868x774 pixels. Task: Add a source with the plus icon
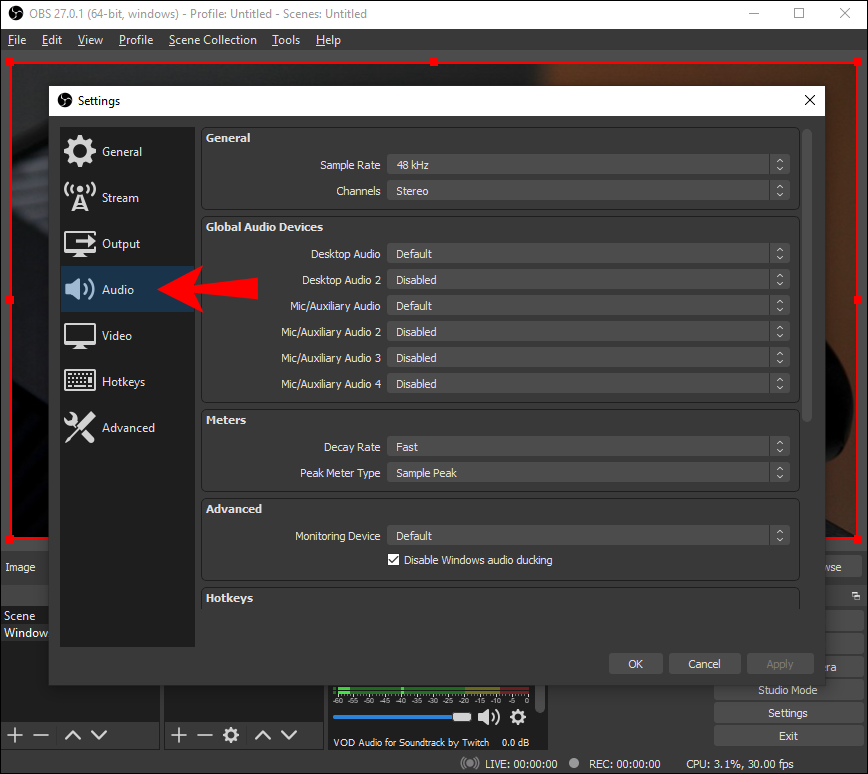tap(178, 735)
